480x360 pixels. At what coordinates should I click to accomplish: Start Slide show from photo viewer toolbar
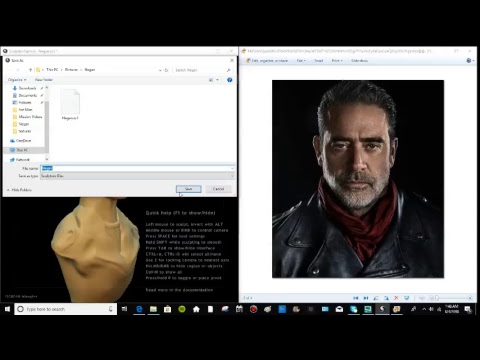(359, 61)
